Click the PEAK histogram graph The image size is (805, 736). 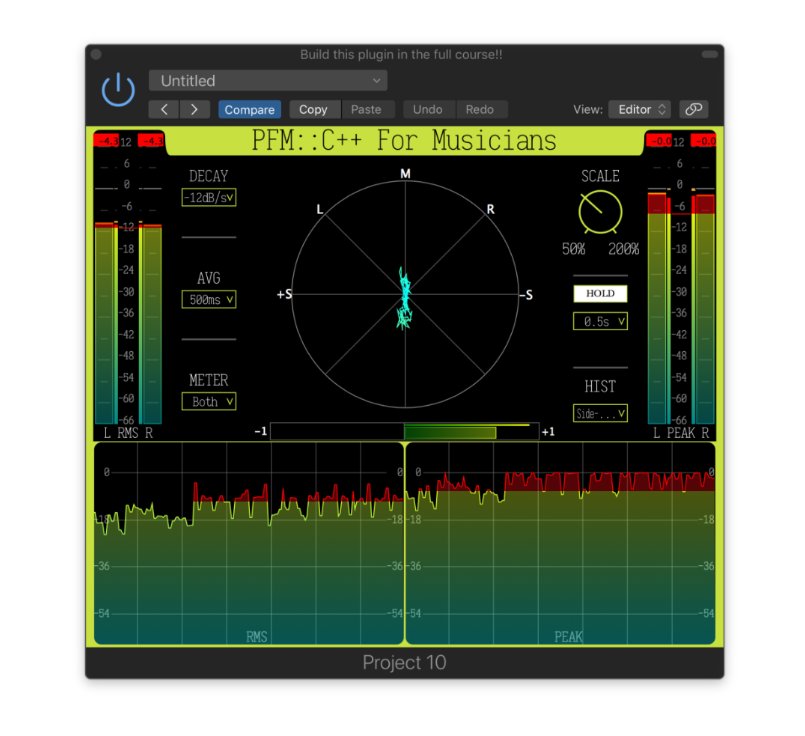pos(561,543)
